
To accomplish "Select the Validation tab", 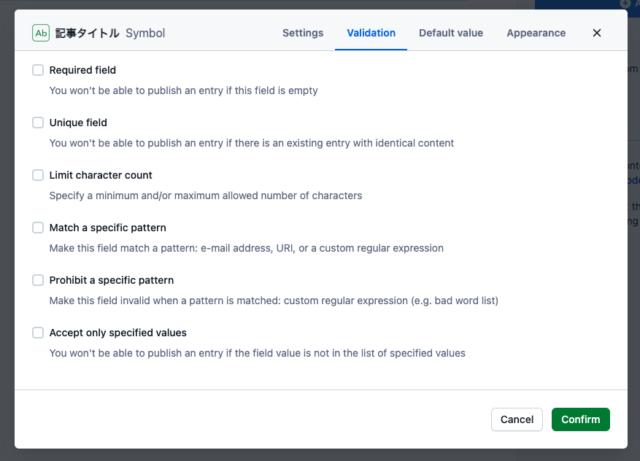I will 371,33.
